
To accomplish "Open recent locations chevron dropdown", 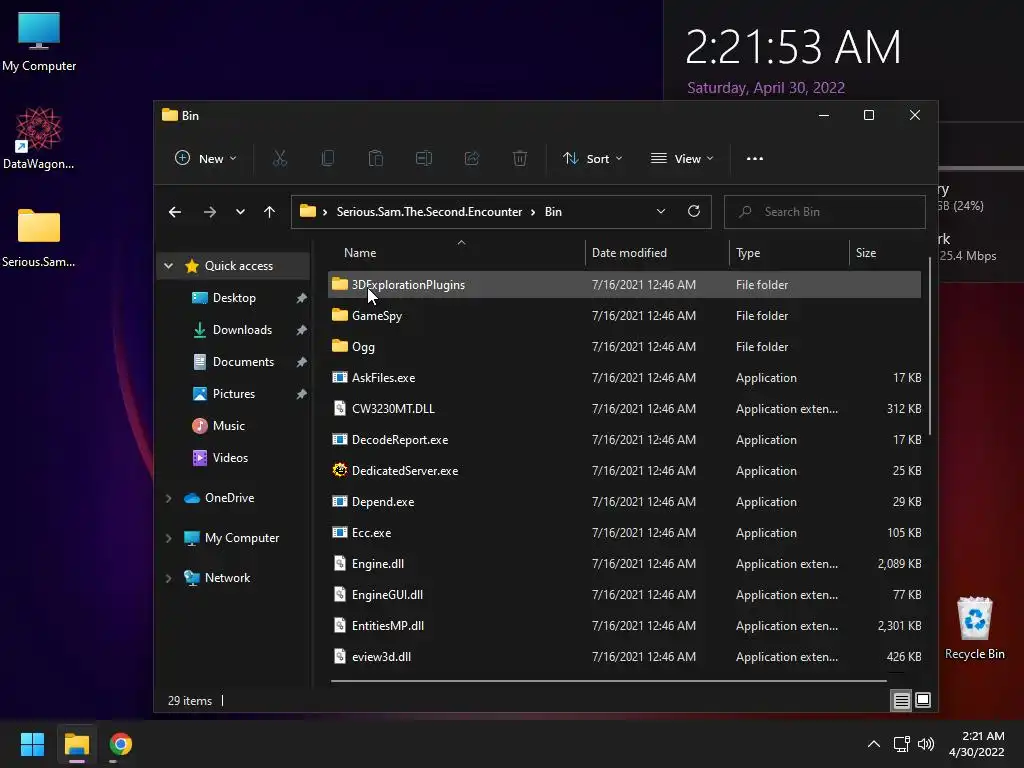I will click(240, 212).
